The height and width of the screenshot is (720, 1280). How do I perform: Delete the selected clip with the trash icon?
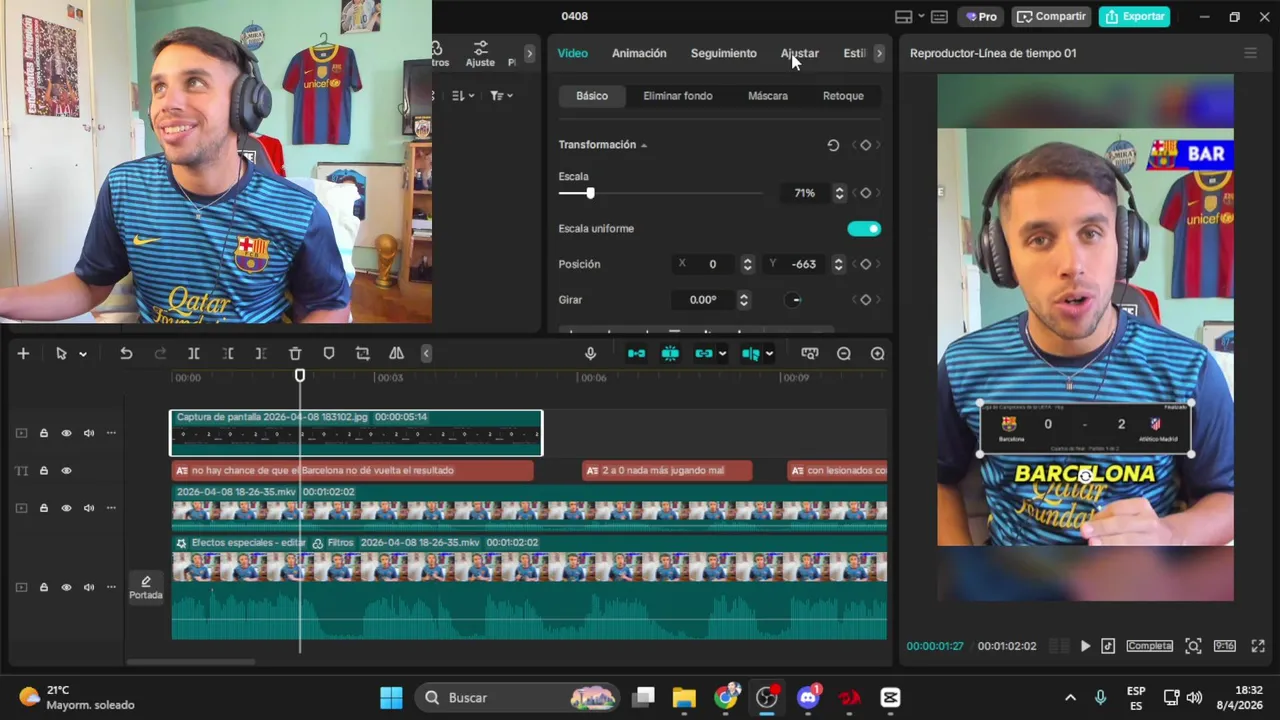(x=295, y=353)
